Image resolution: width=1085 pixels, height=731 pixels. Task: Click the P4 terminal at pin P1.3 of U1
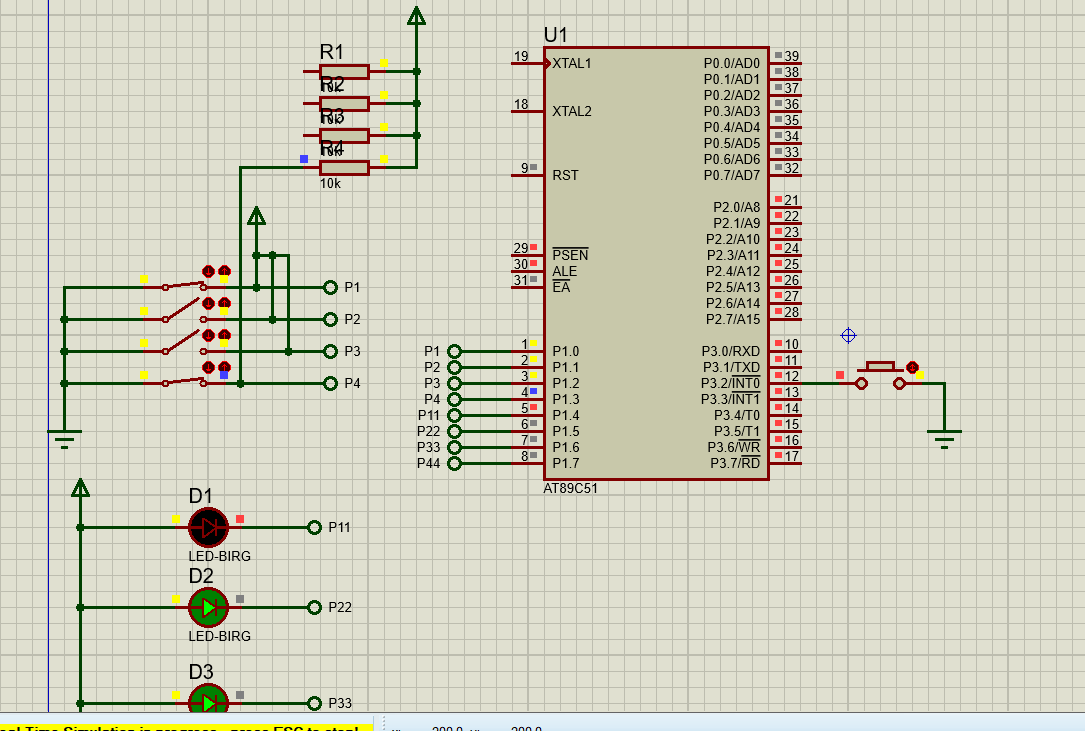pyautogui.click(x=454, y=399)
